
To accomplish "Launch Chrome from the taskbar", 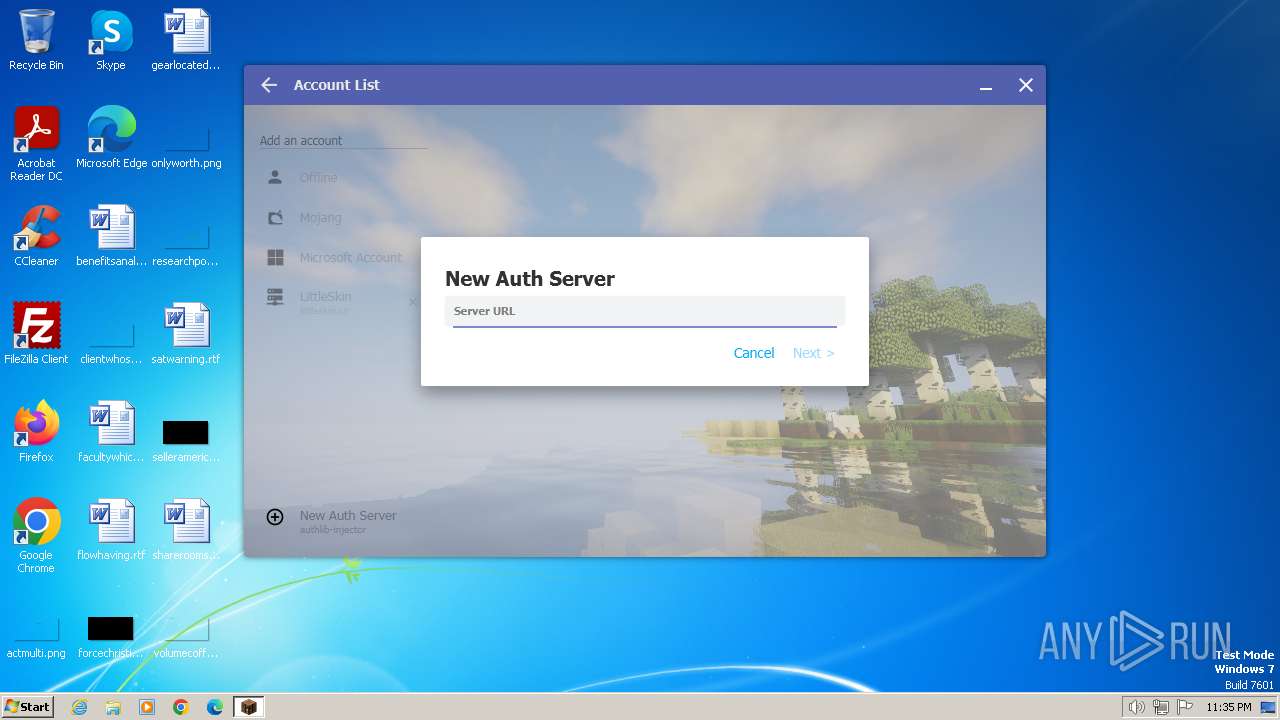I will pyautogui.click(x=181, y=707).
